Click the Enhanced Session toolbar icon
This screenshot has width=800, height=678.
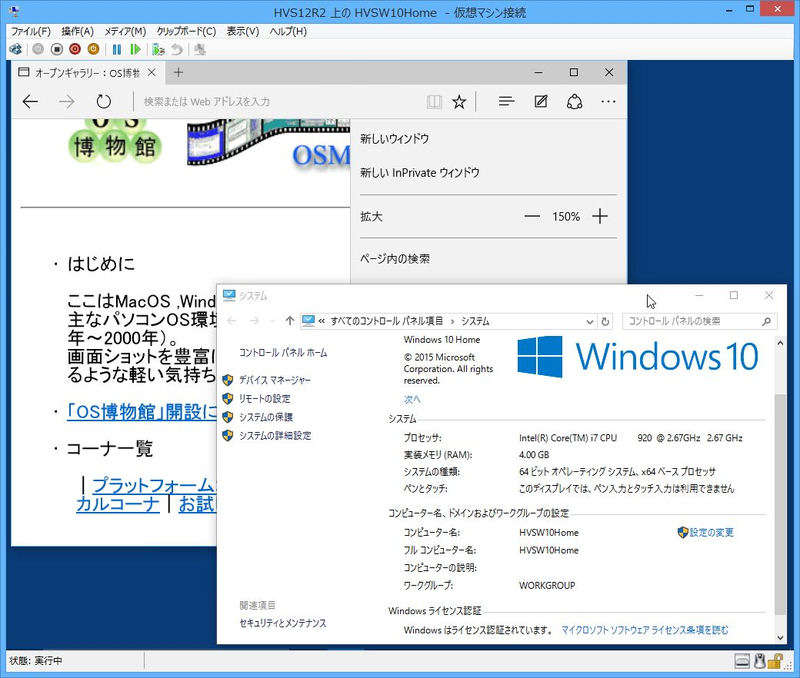coord(200,49)
